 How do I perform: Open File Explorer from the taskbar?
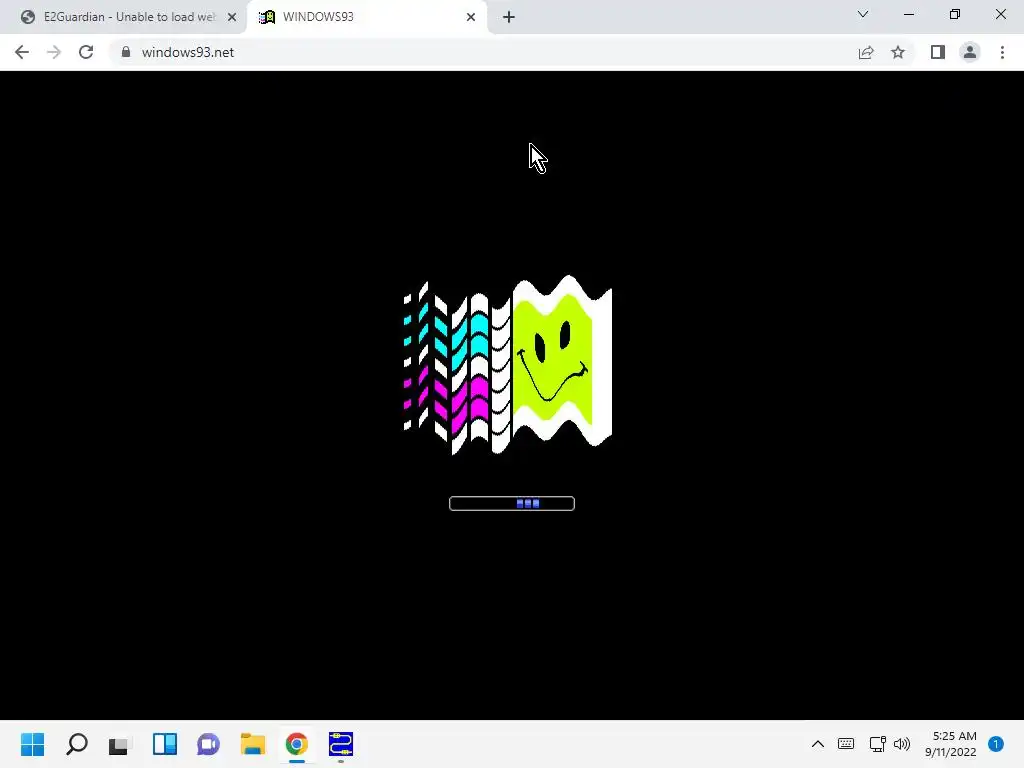click(x=253, y=744)
